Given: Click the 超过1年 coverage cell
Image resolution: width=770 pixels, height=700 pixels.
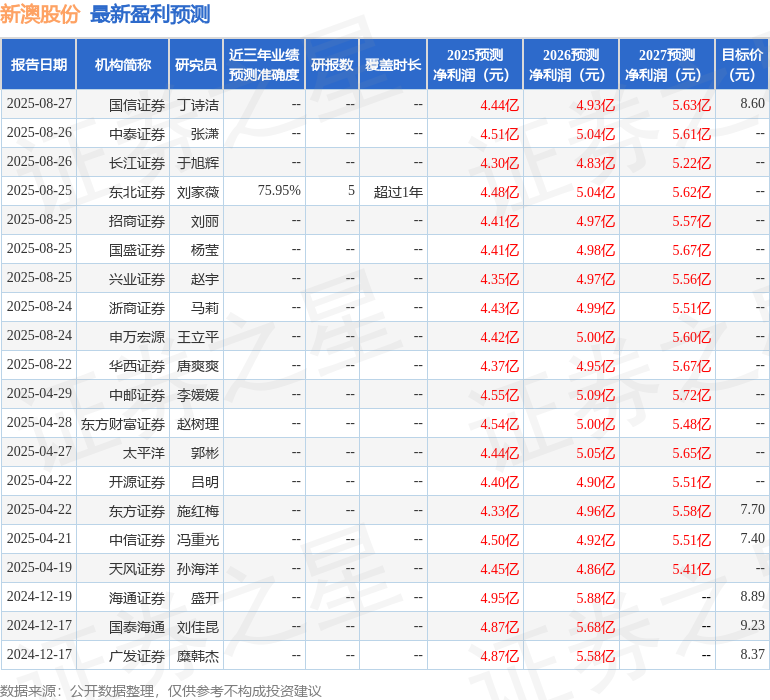Looking at the screenshot, I should coord(398,192).
